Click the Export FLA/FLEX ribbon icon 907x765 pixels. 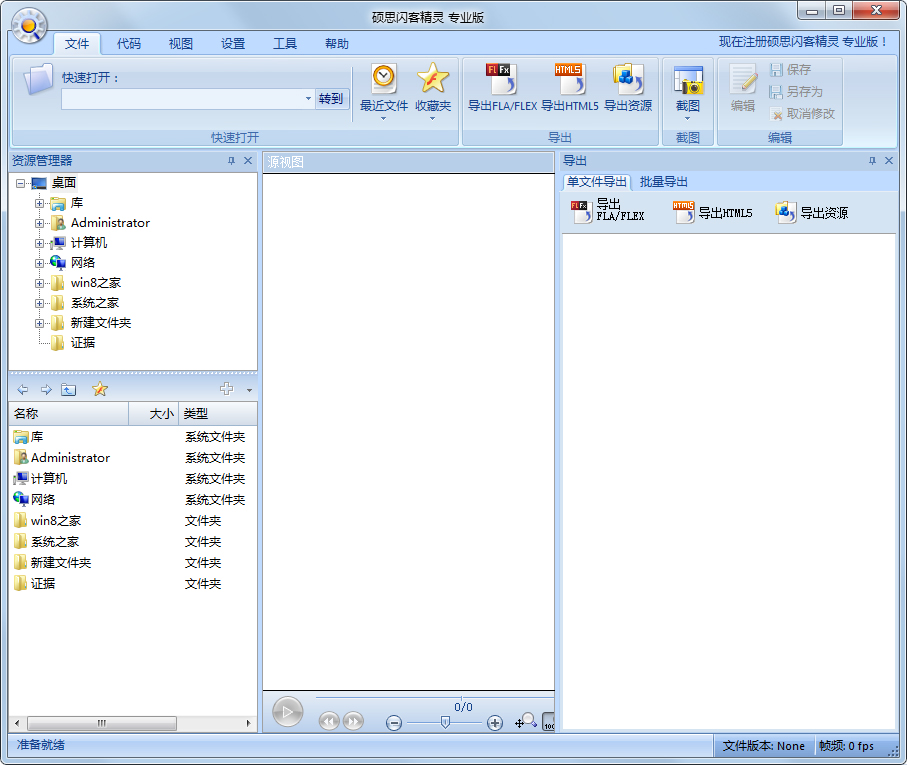[x=501, y=79]
